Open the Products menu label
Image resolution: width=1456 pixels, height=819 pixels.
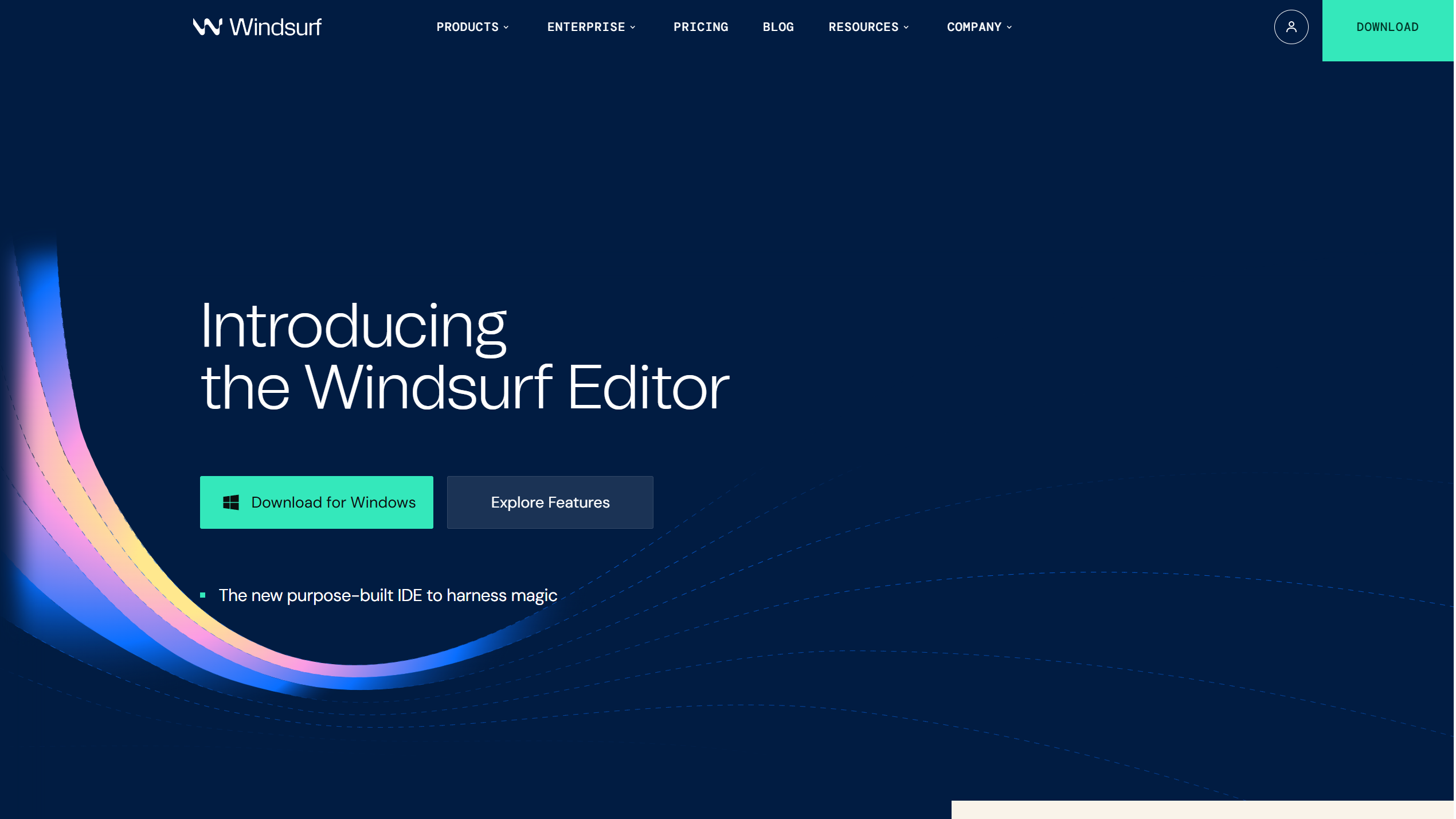pos(468,27)
